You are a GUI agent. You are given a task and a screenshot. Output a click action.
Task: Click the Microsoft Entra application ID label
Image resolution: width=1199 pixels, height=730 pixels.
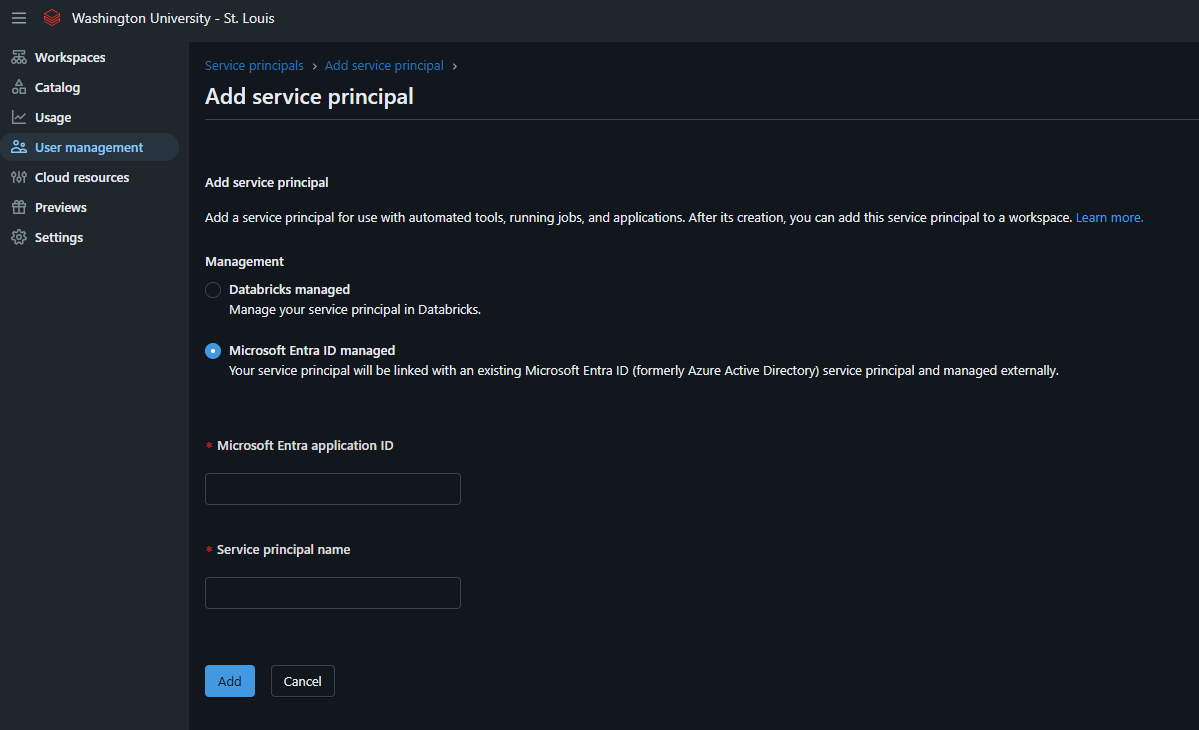(305, 446)
